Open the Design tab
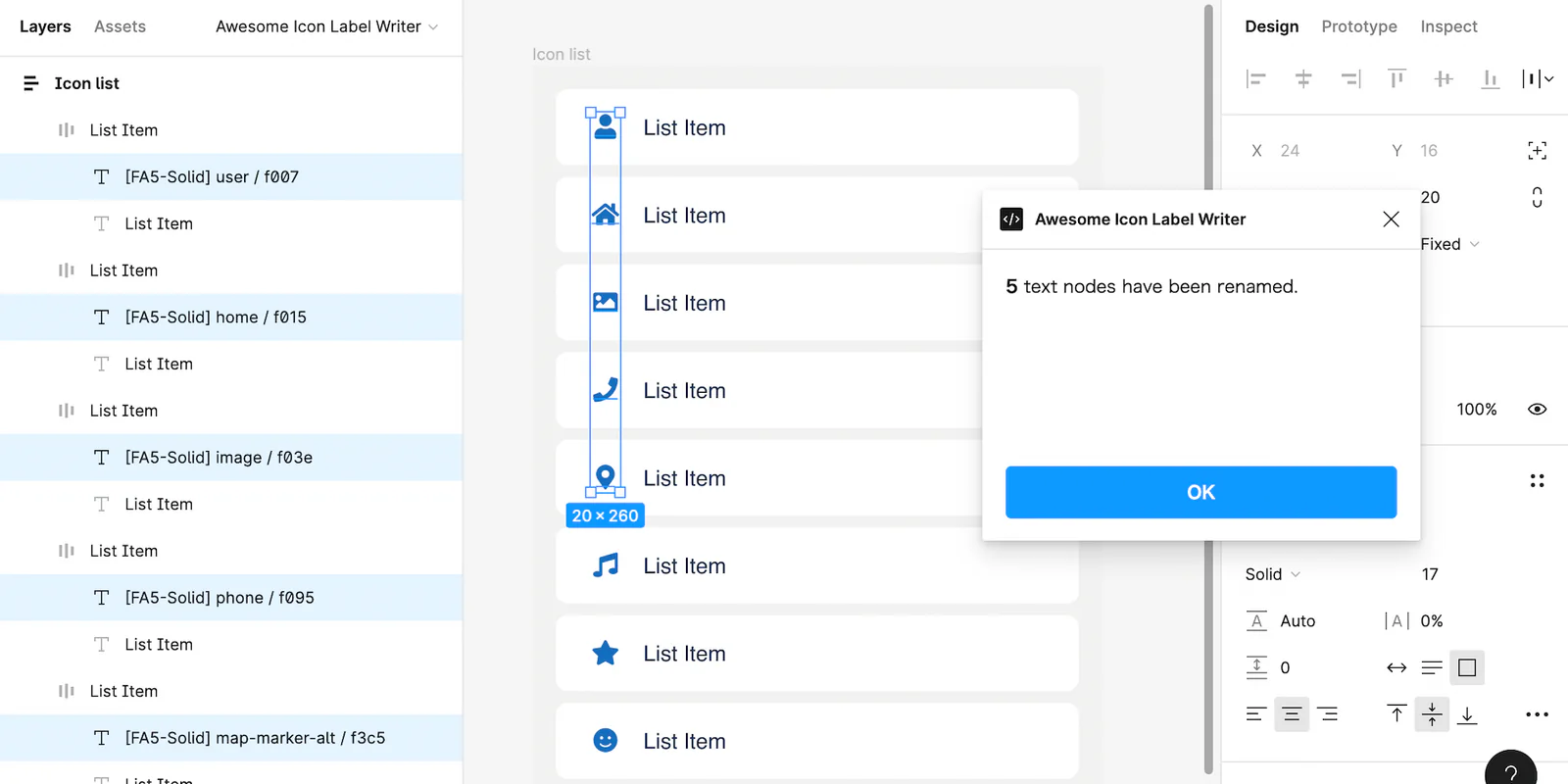The image size is (1568, 784). [1272, 26]
